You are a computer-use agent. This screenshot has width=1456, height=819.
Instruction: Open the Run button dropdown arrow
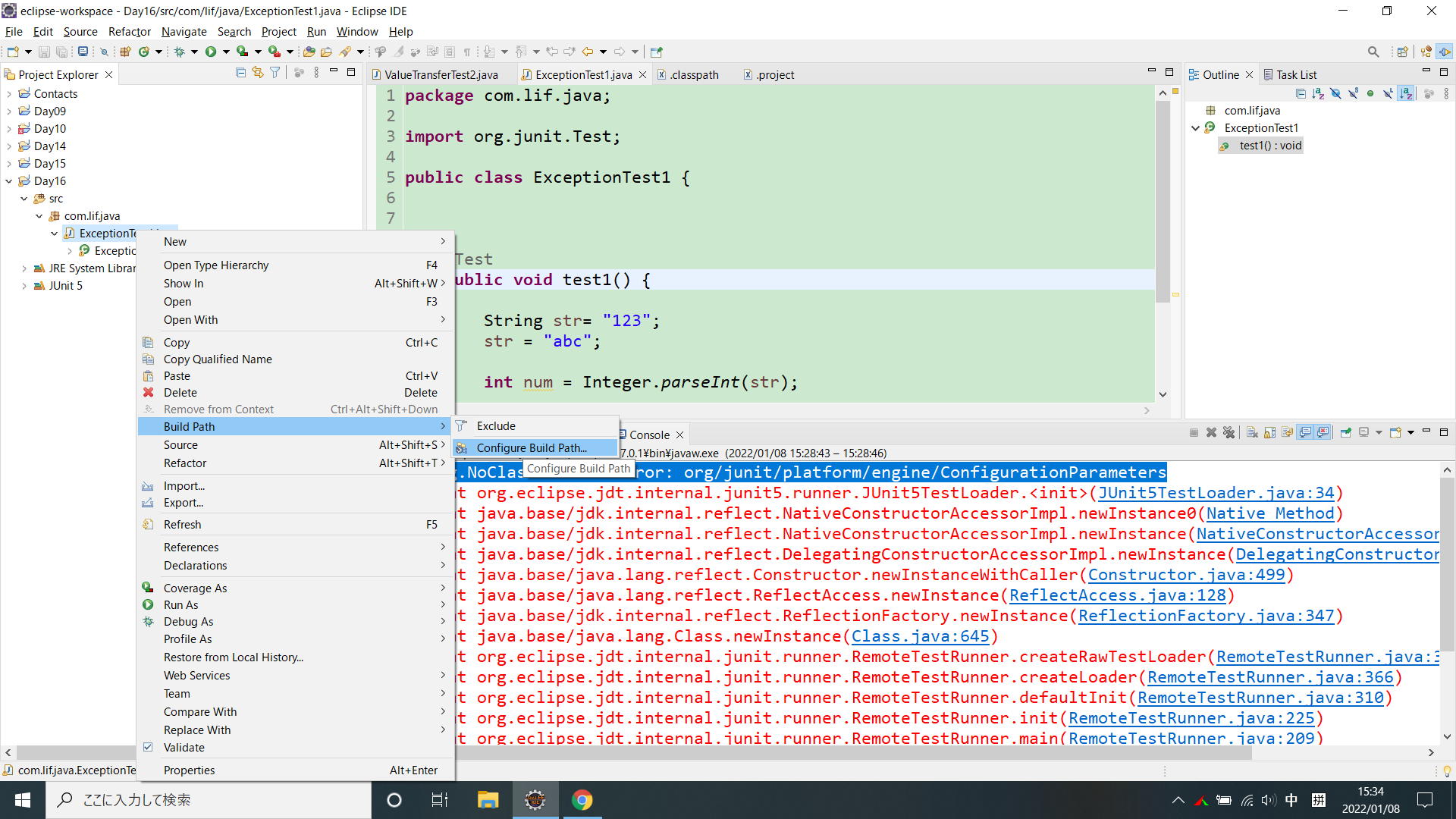click(225, 52)
